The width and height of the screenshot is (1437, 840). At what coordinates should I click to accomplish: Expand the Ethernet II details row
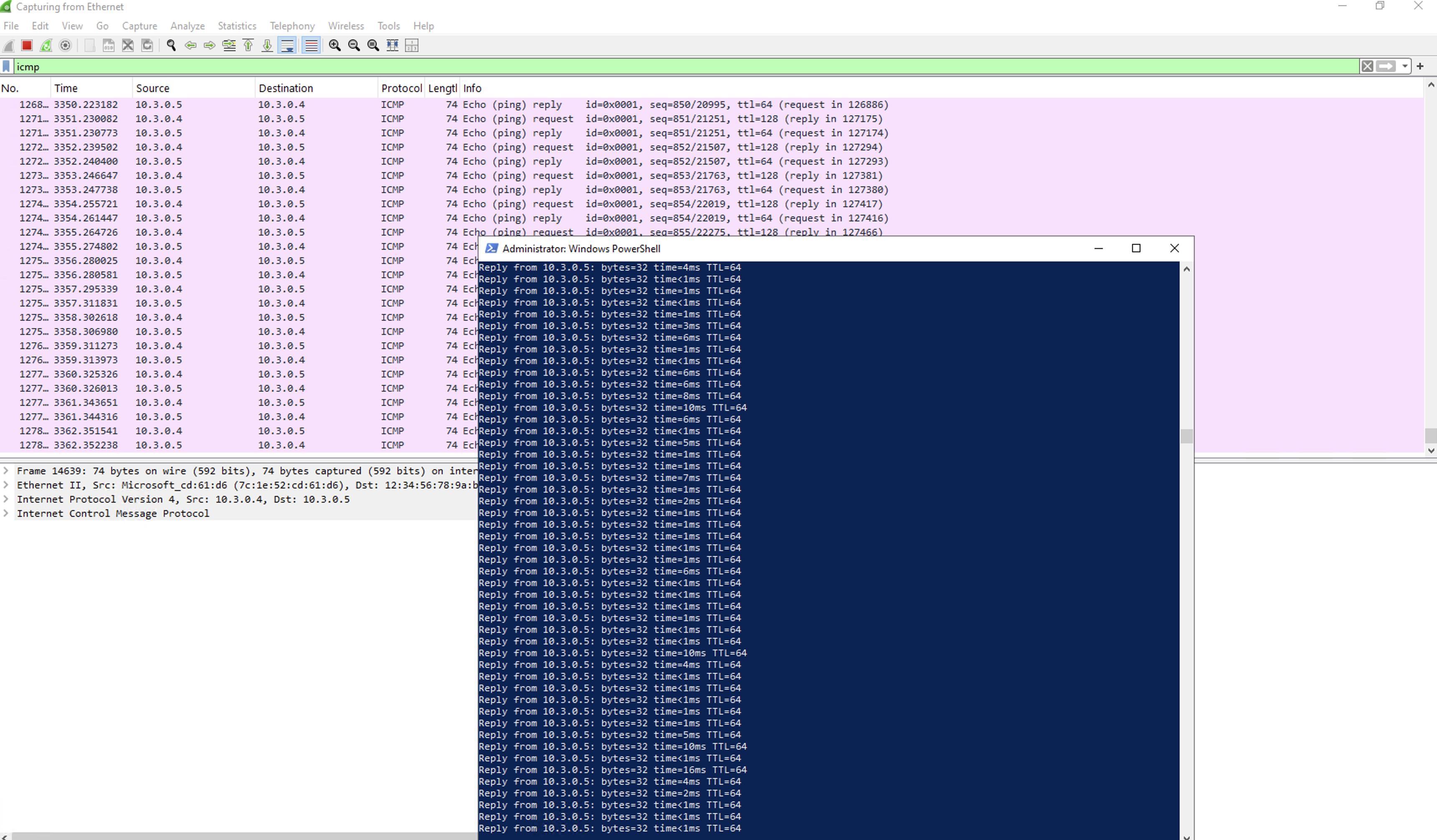[x=6, y=485]
